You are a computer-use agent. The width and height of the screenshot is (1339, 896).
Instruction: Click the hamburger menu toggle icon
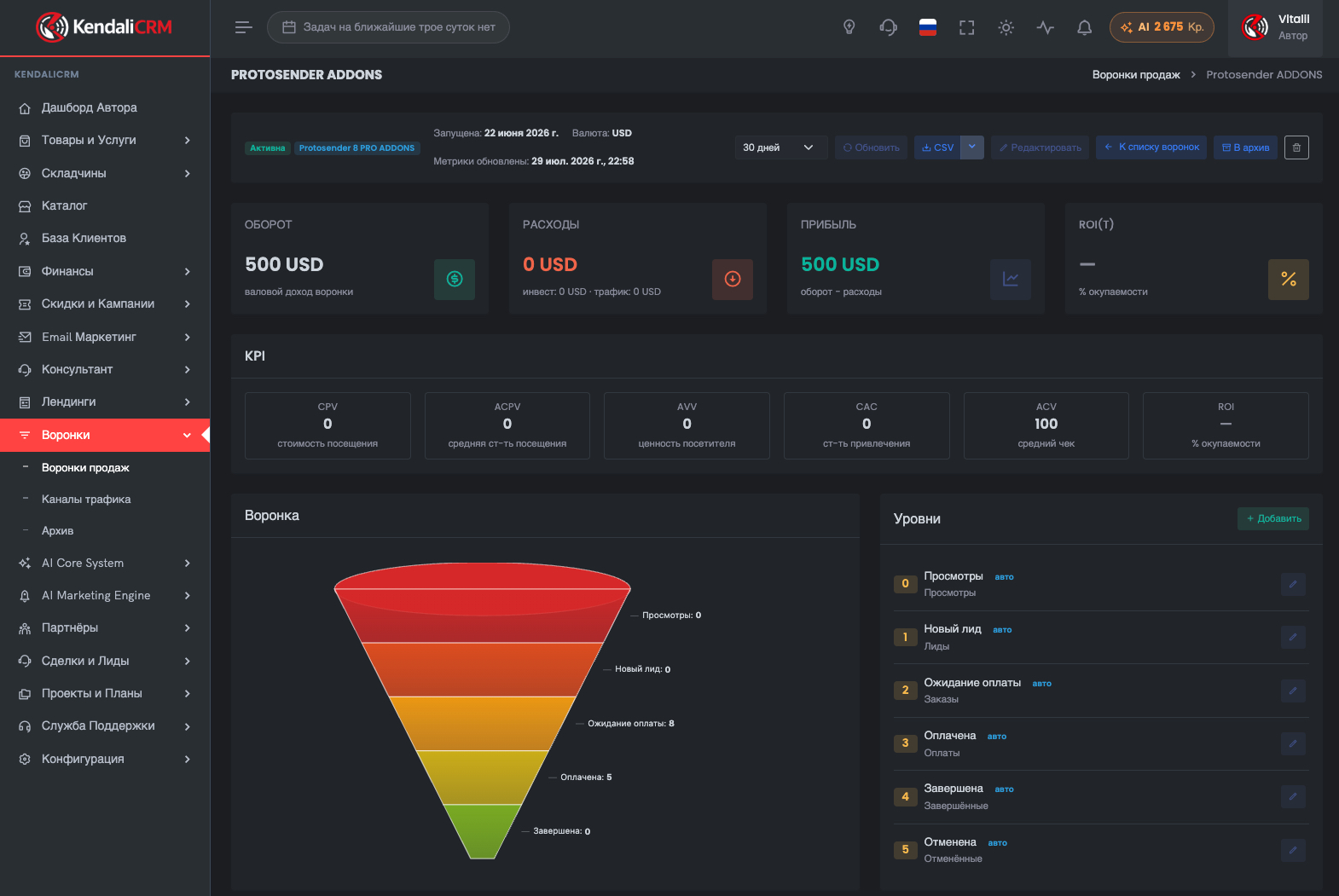click(244, 27)
